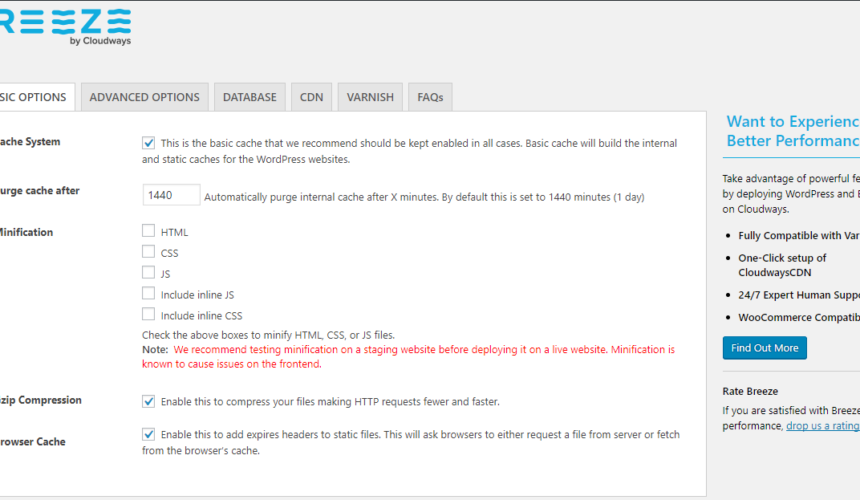Disable the Cache System checkbox
The height and width of the screenshot is (500, 860).
point(148,143)
